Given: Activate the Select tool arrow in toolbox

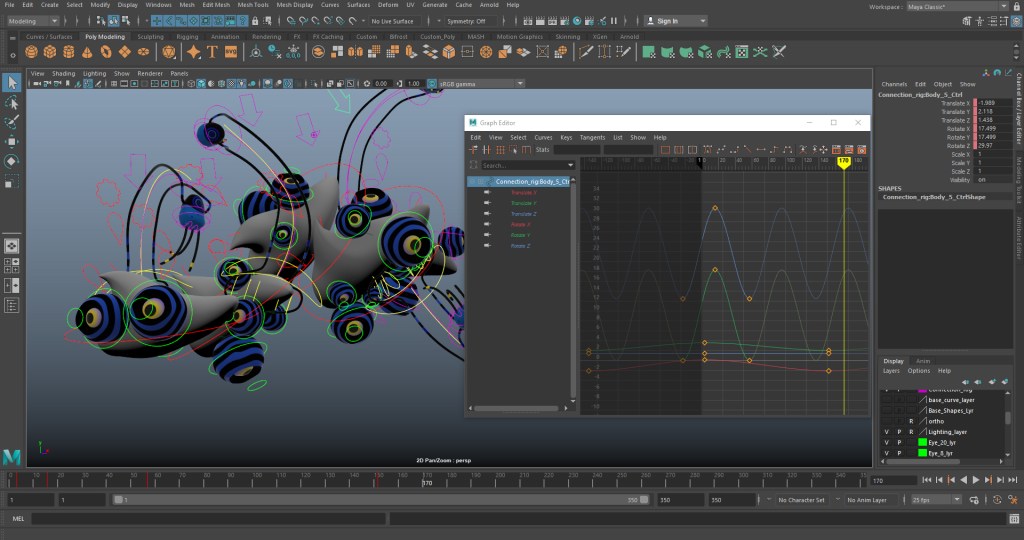Looking at the screenshot, I should [11, 83].
